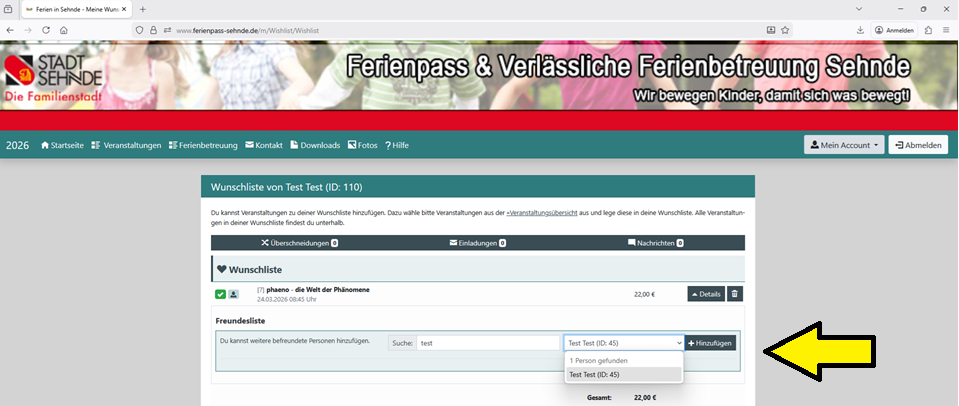
Task: Collapse the phaeno event Details
Action: pos(704,294)
